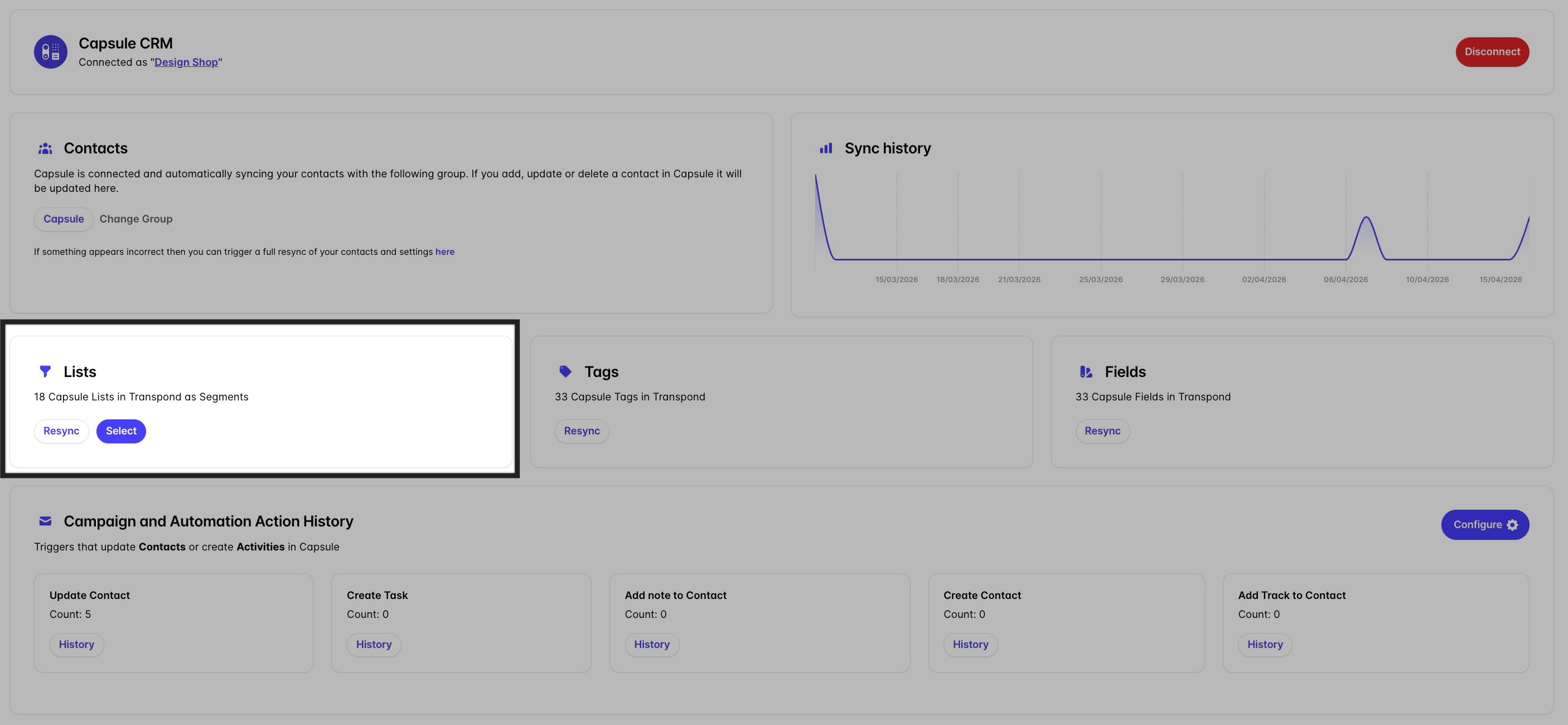Click the Sync history bar chart icon
Viewport: 1568px width, 725px height.
tap(826, 148)
